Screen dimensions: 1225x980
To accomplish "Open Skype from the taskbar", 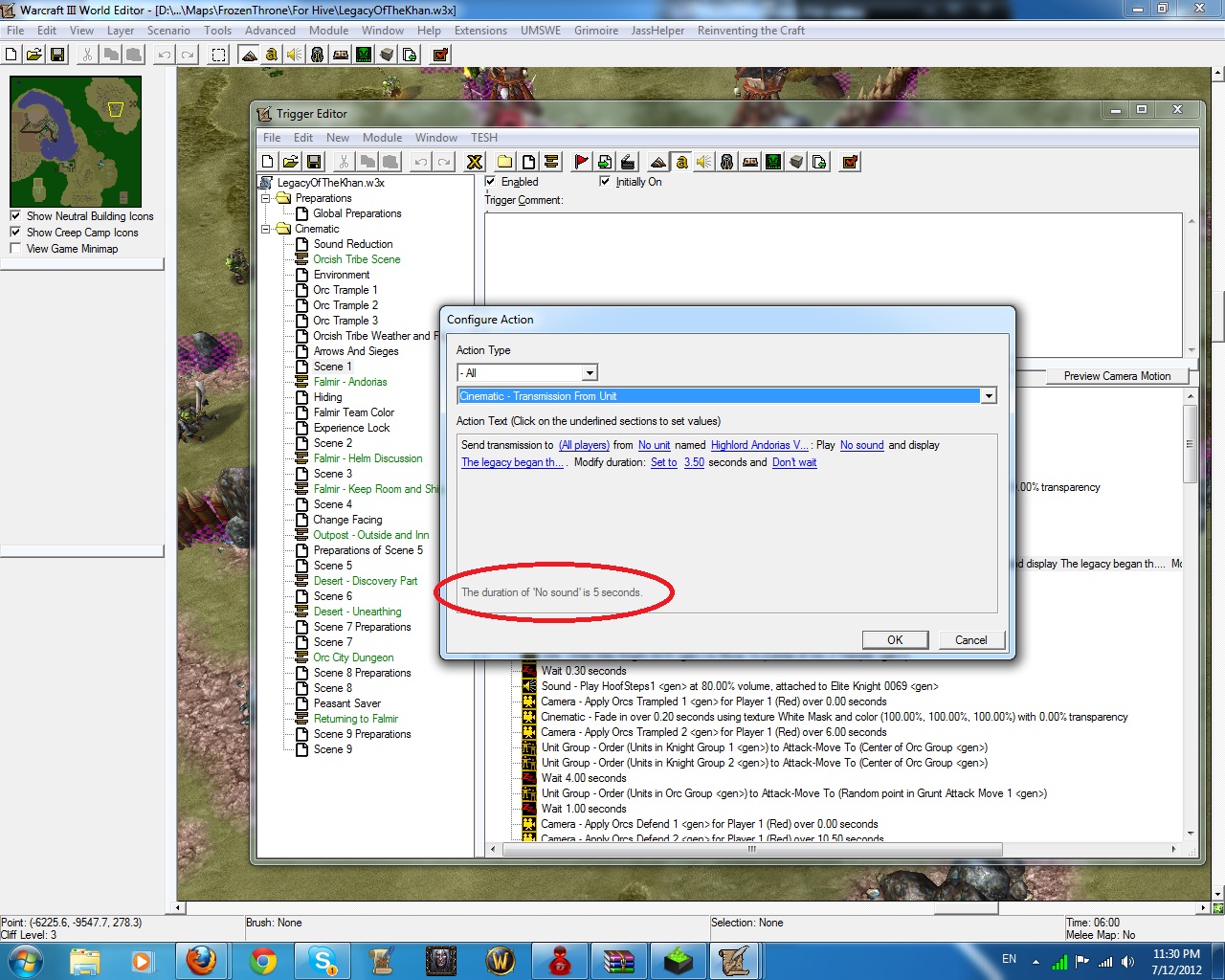I will coord(323,960).
